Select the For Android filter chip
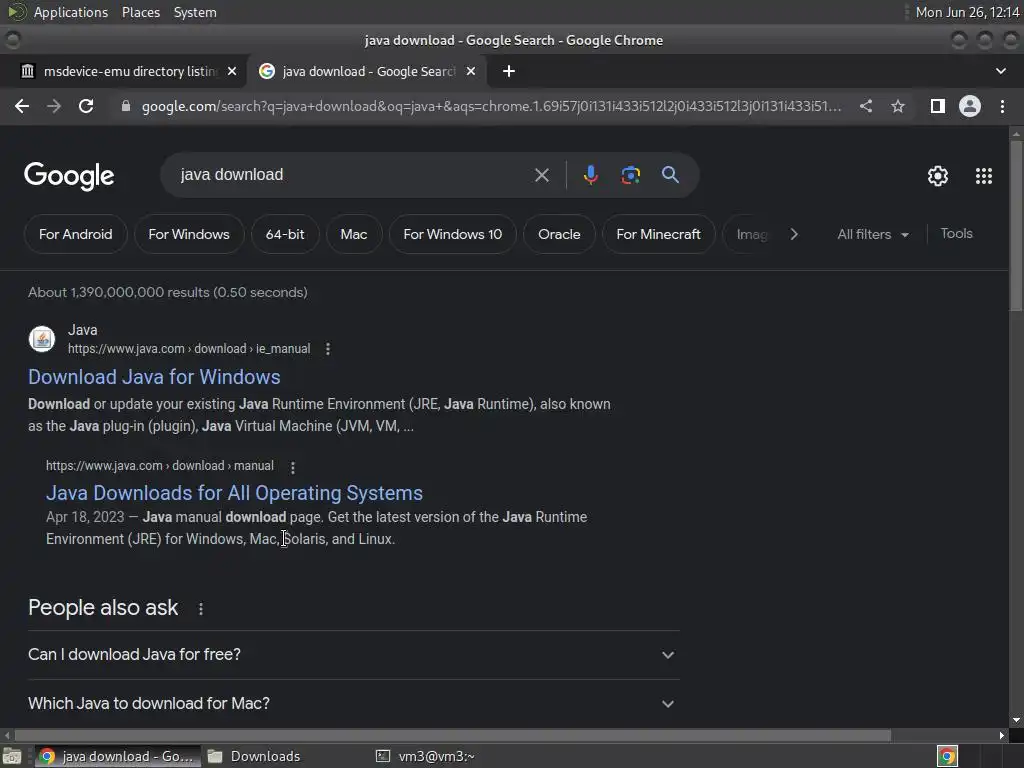 pos(75,234)
